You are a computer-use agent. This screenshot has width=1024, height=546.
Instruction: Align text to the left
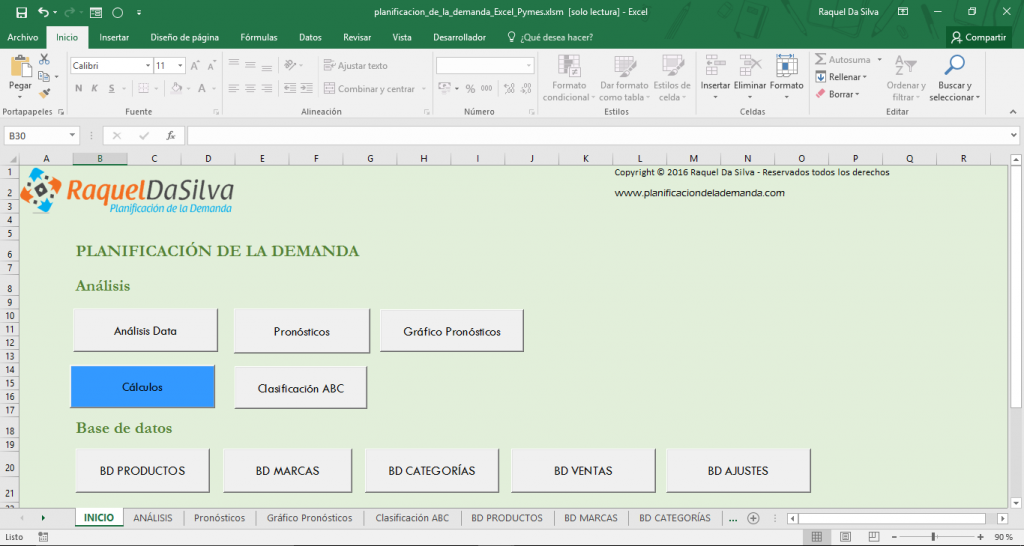233,88
